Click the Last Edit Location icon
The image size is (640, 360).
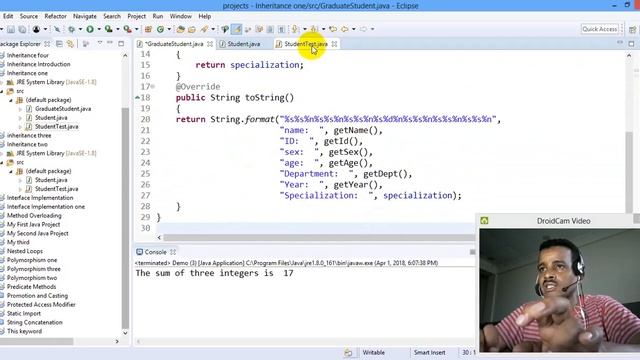tap(333, 29)
